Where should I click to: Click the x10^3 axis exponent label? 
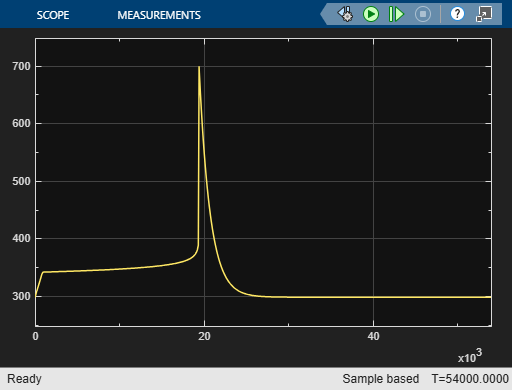[470, 356]
